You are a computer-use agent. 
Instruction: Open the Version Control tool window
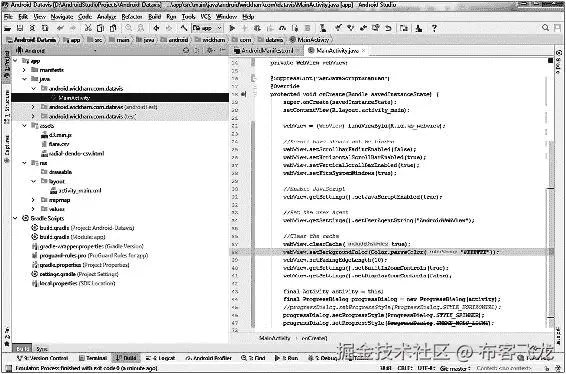click(x=43, y=358)
